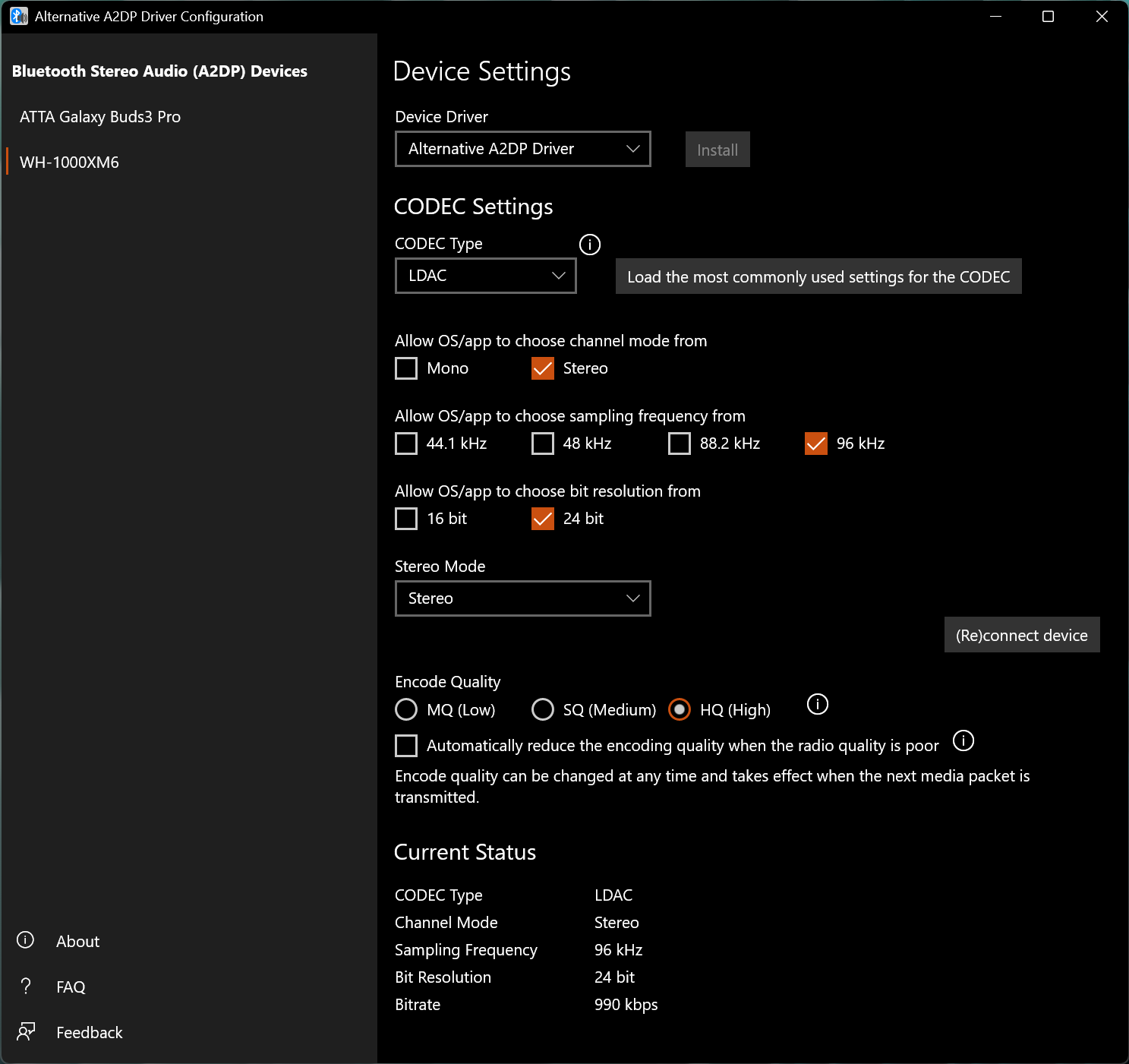This screenshot has width=1129, height=1064.
Task: Maximize the configuration window
Action: pos(1048,16)
